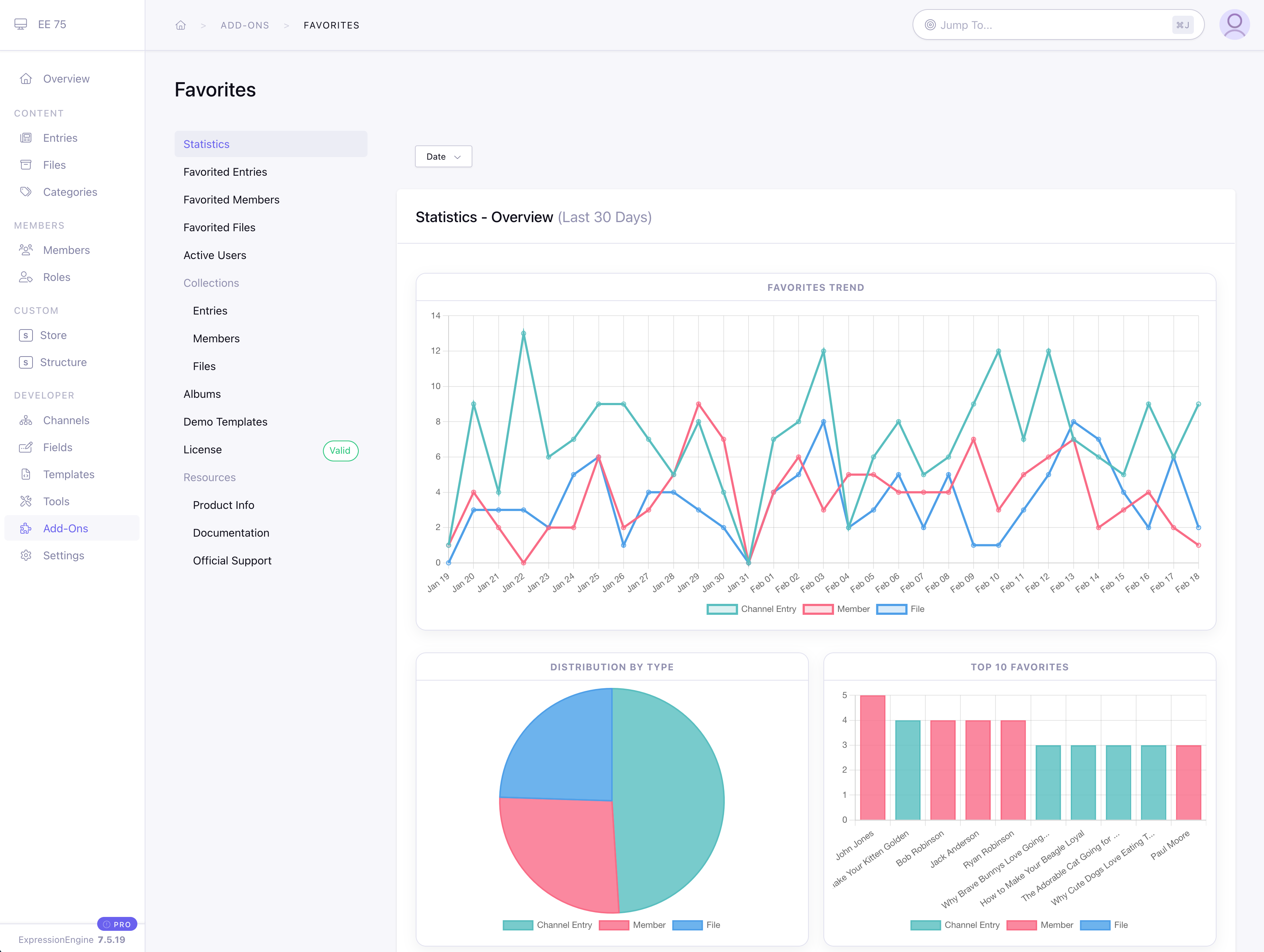
Task: Open the Active Users section
Action: tap(215, 255)
